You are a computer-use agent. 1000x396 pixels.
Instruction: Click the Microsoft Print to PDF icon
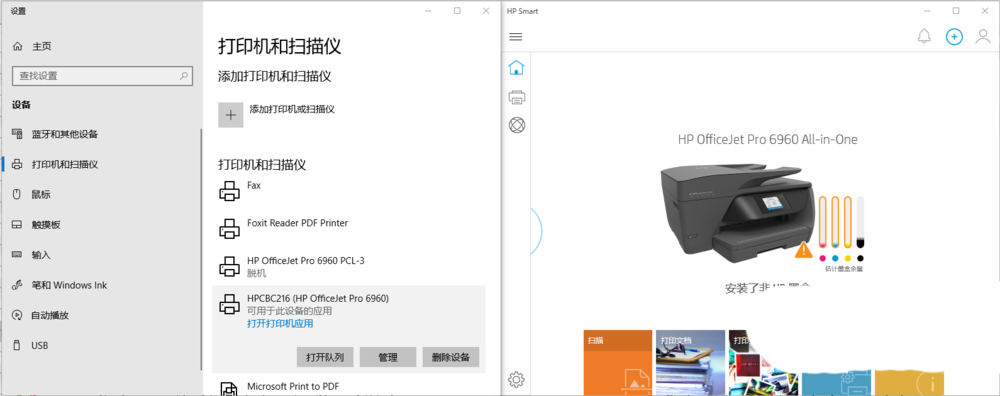(230, 389)
